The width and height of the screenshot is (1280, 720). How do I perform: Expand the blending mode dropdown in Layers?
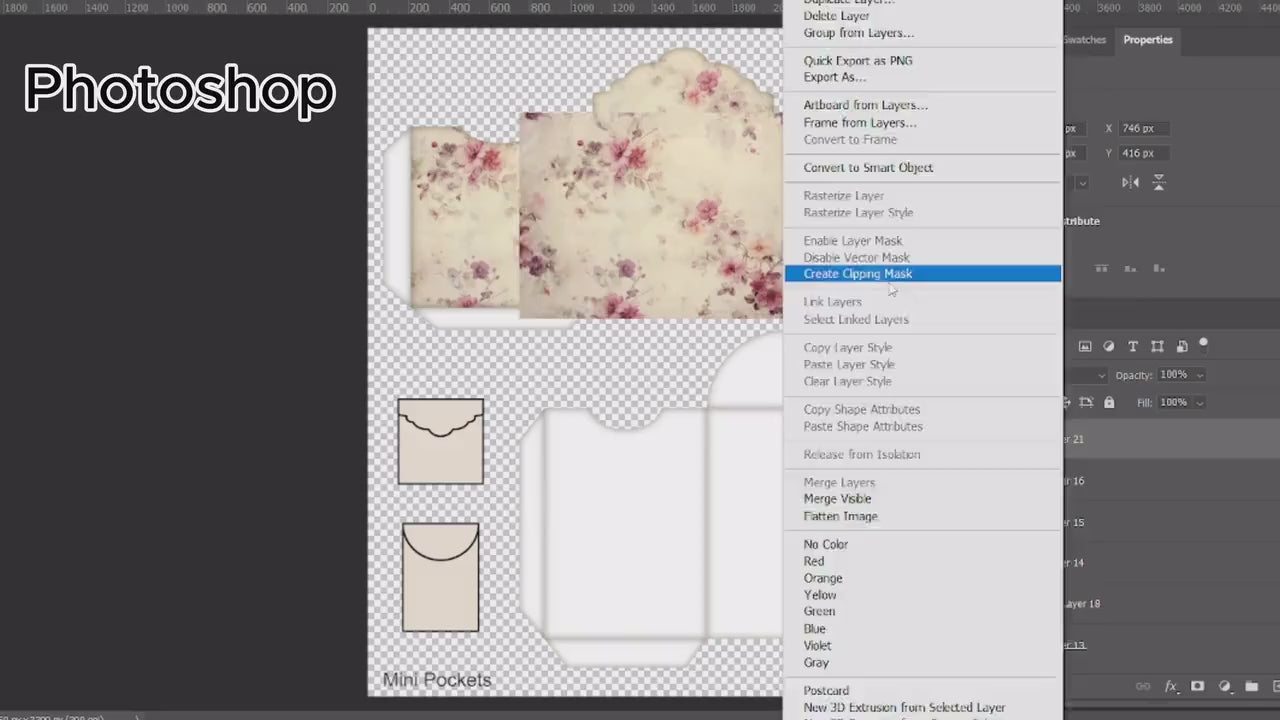[x=1101, y=376]
